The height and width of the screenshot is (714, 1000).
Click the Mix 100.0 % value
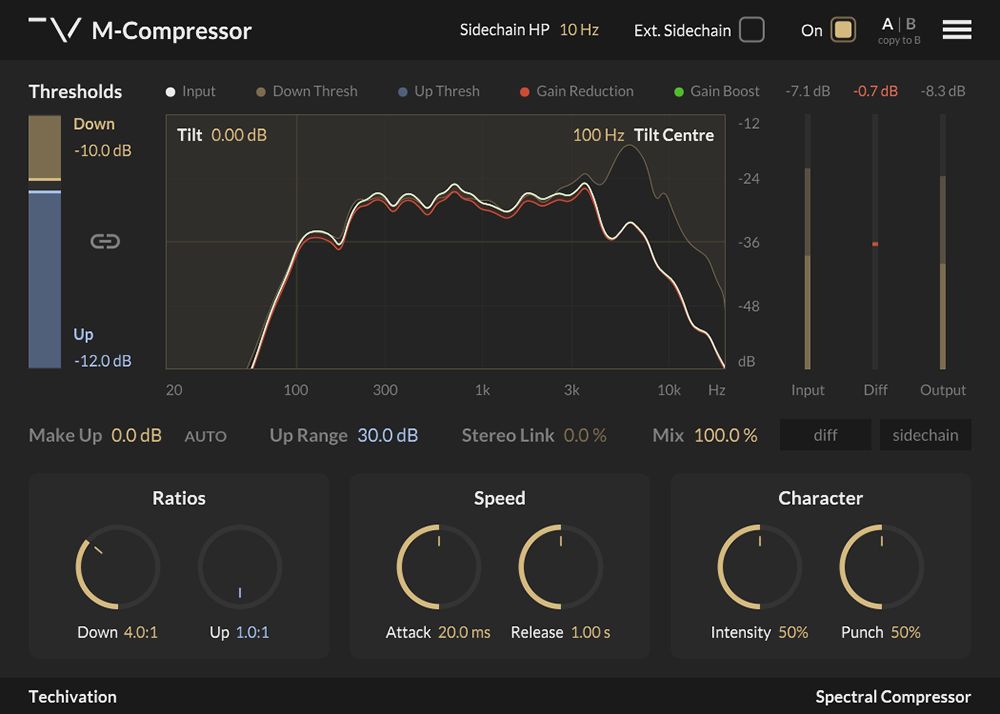[x=725, y=436]
